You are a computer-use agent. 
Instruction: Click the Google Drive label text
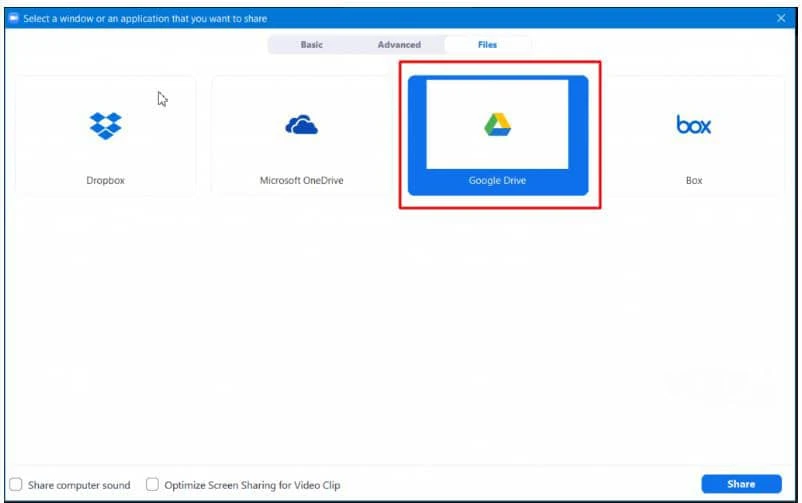(x=497, y=180)
